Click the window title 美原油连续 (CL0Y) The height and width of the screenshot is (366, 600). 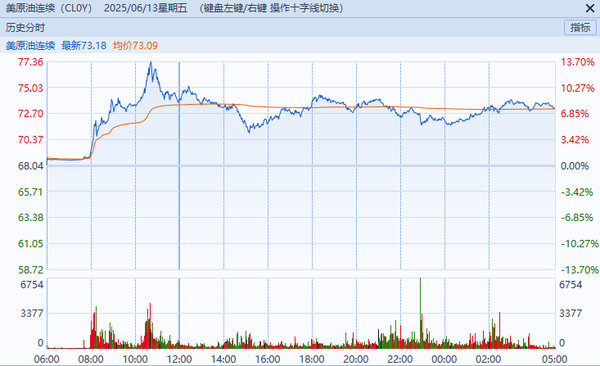49,8
